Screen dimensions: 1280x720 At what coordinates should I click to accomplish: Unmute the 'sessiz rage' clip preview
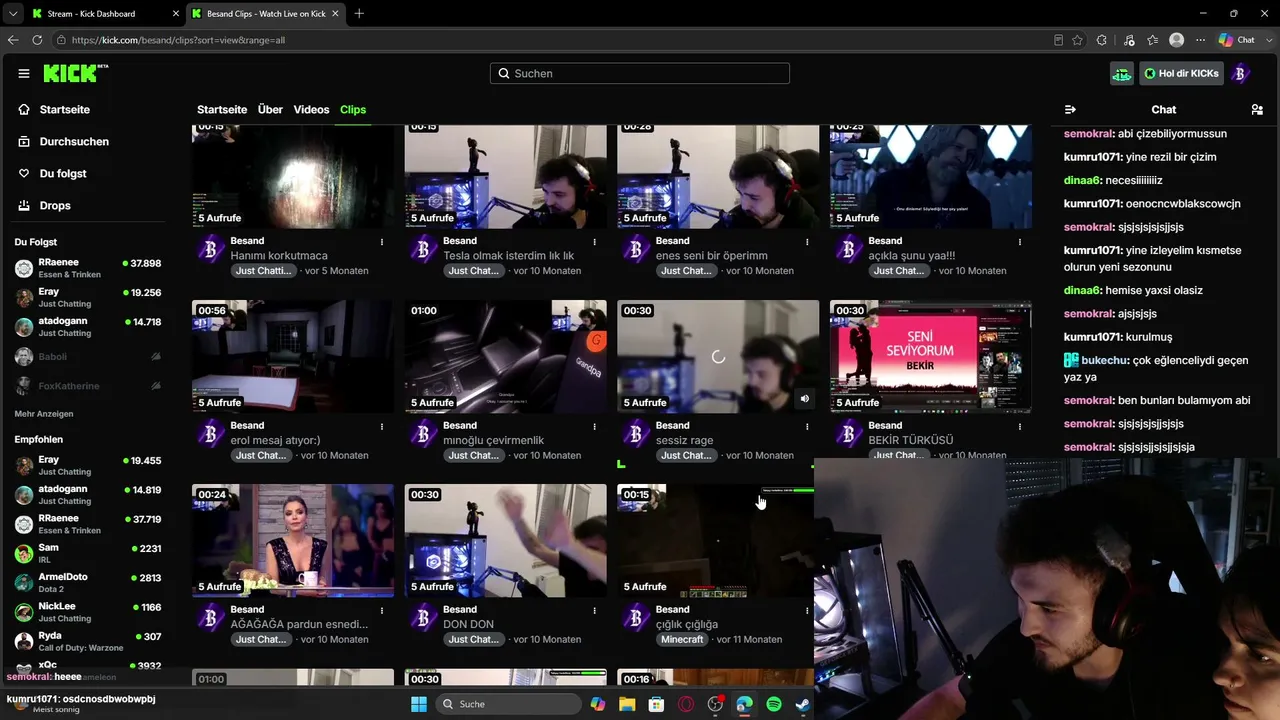[805, 399]
